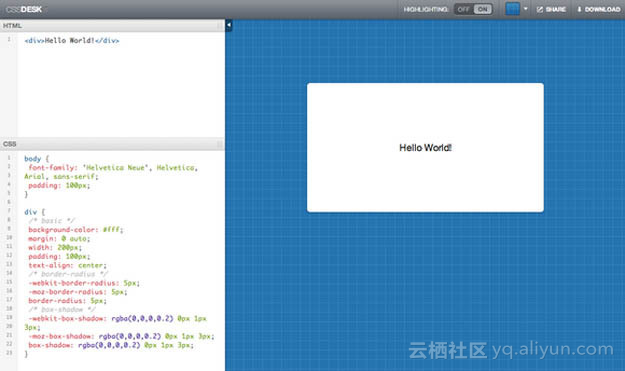This screenshot has height=371, width=625.
Task: Click the CSS line "font-family: 'Helvetica Neue'"
Action: click(x=113, y=168)
